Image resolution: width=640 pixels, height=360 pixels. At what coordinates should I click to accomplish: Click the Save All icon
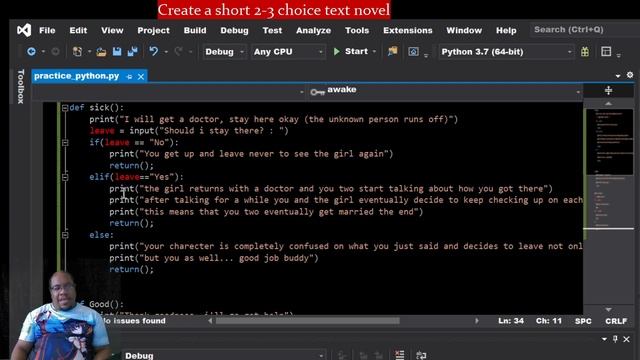click(133, 51)
